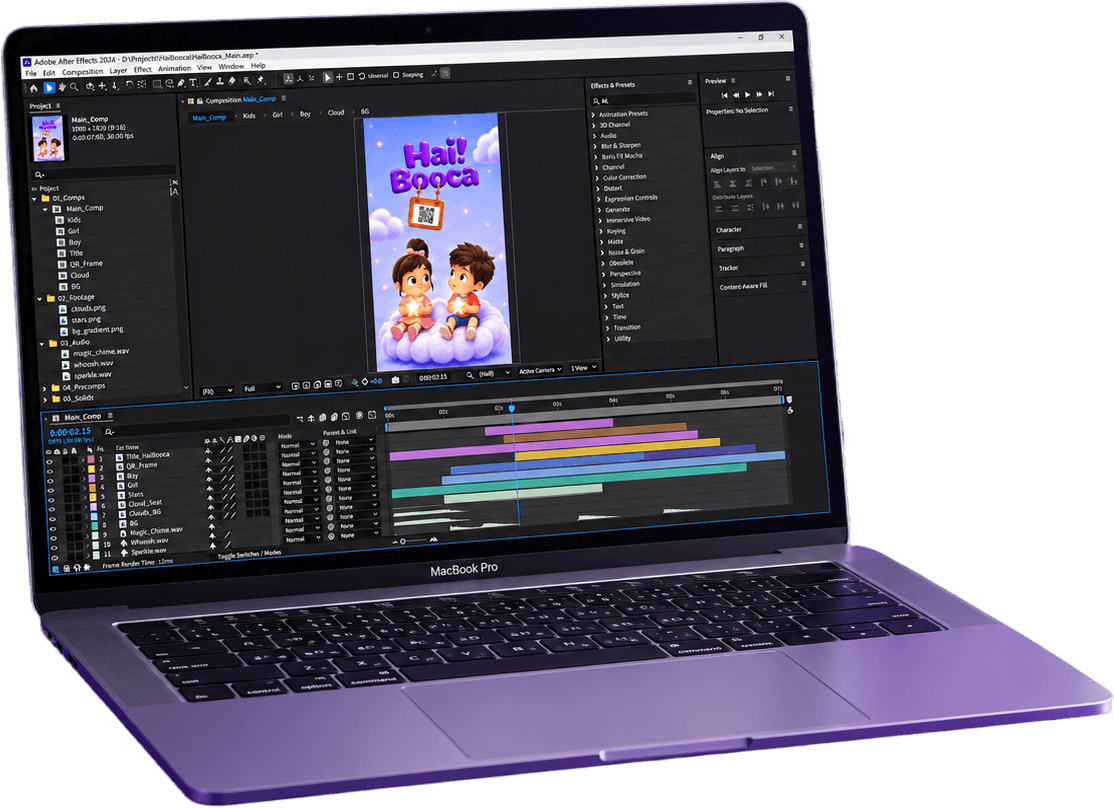Open the Paragraph panel
Image resolution: width=1114 pixels, height=808 pixels.
click(x=731, y=249)
